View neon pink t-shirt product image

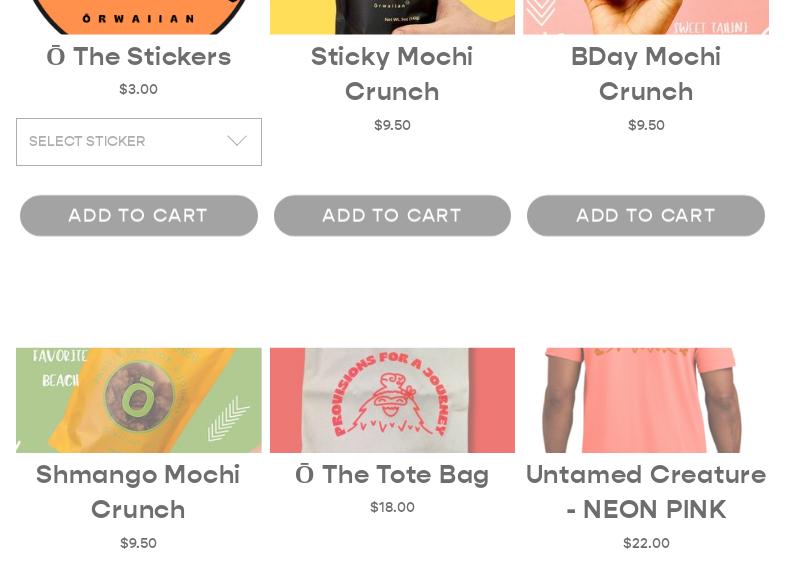(645, 400)
